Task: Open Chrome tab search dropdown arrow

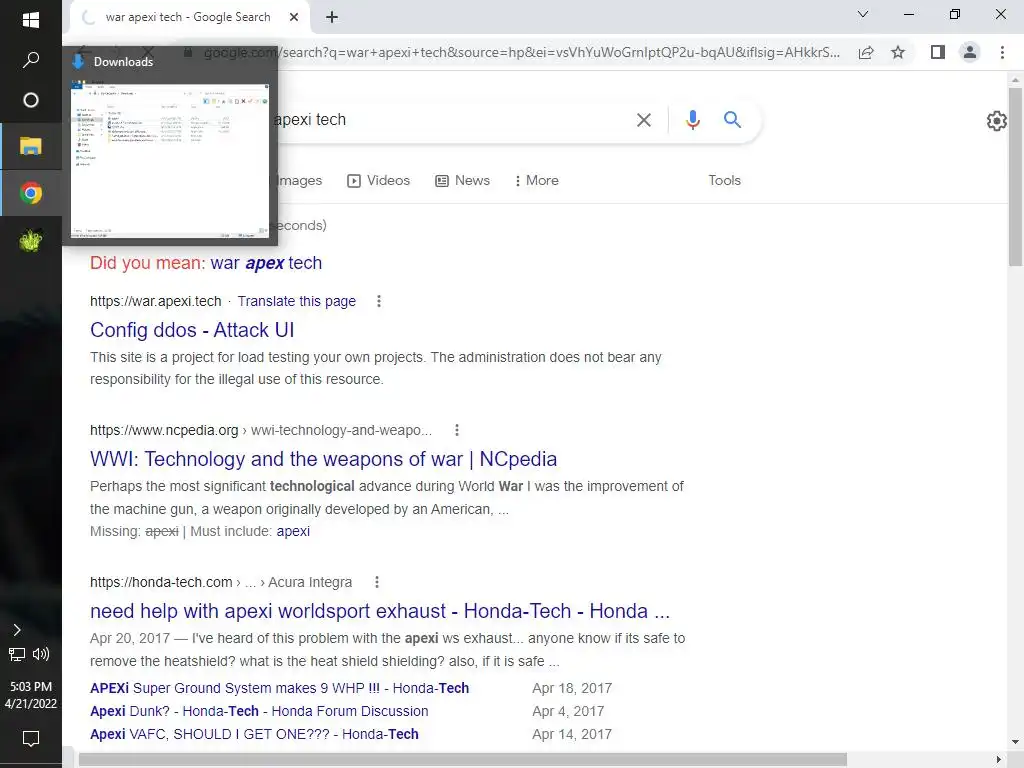Action: tap(863, 14)
